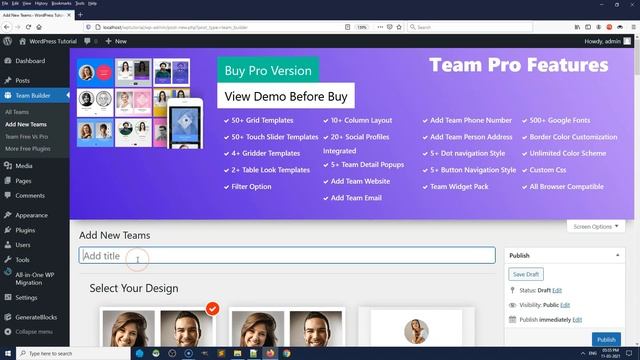Click View Demo Before Buy button

[286, 96]
